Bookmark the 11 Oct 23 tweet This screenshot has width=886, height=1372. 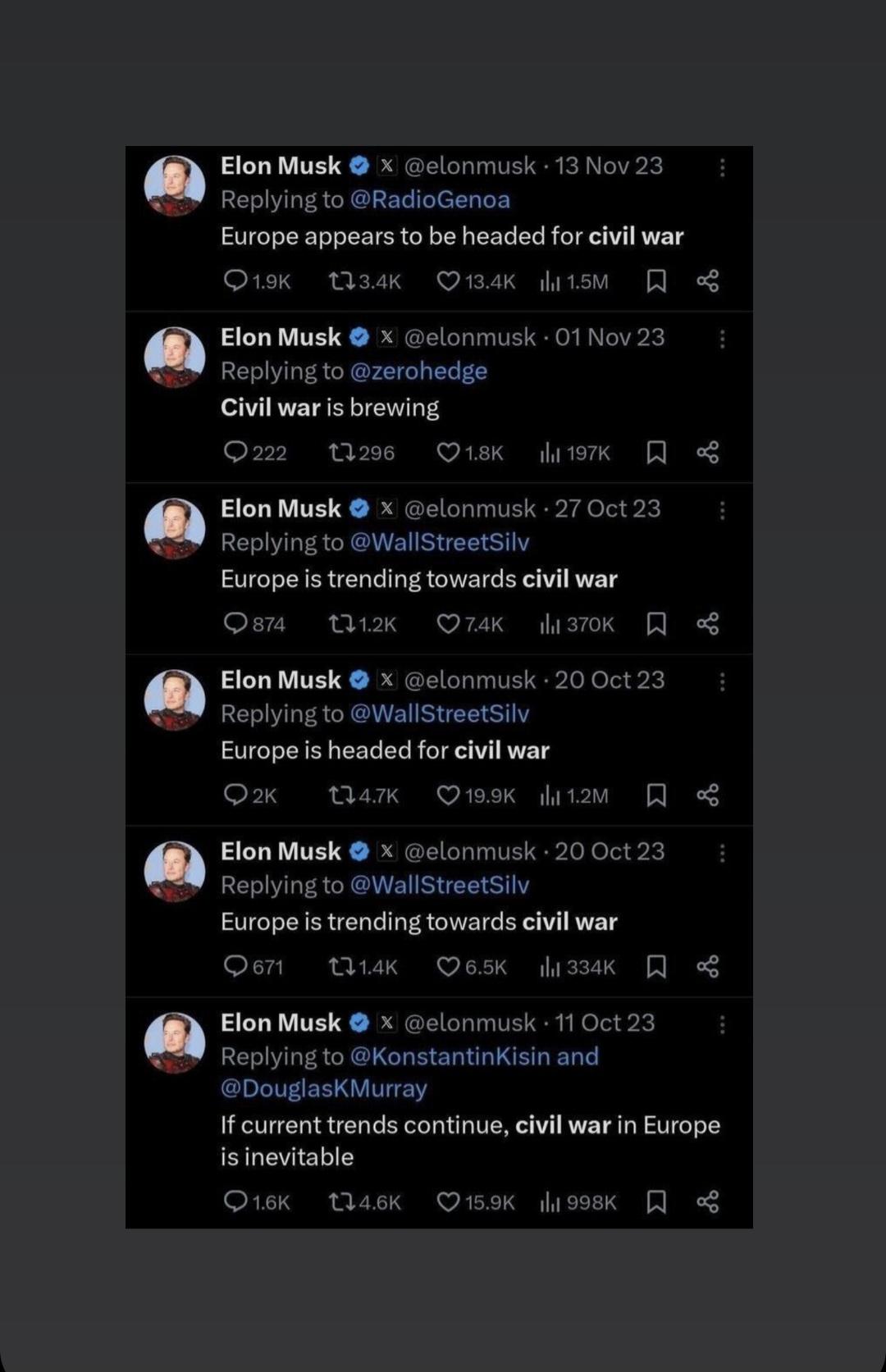[x=656, y=1202]
